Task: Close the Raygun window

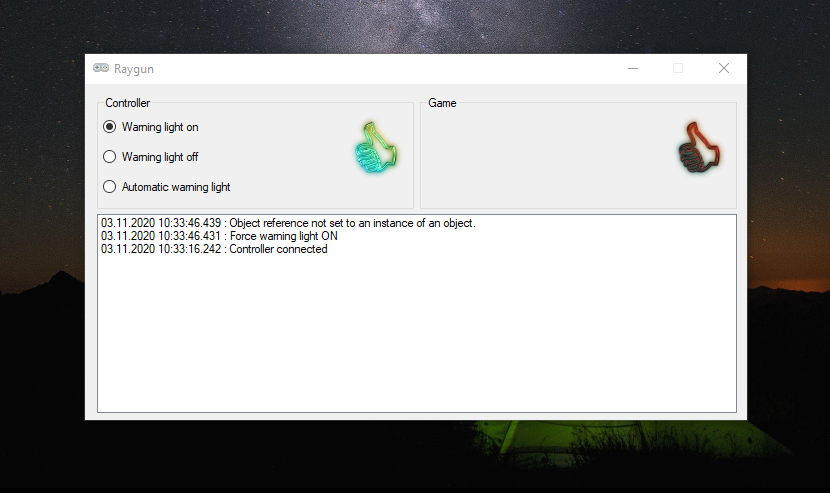Action: (724, 68)
